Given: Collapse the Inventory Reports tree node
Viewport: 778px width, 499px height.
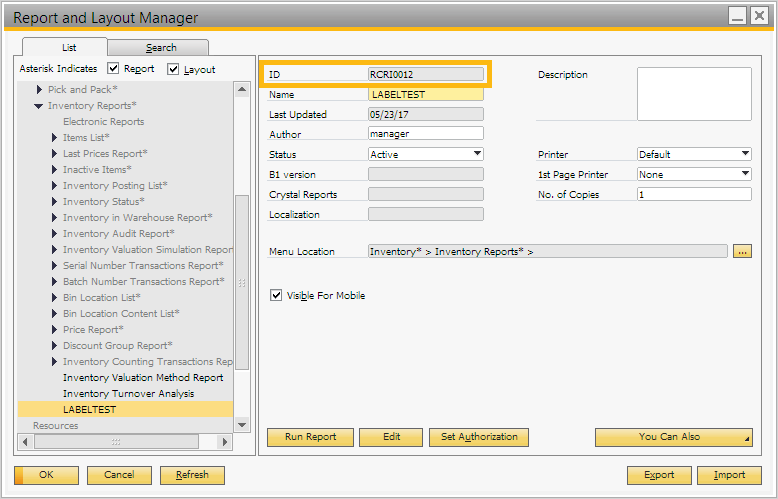Looking at the screenshot, I should tap(39, 106).
